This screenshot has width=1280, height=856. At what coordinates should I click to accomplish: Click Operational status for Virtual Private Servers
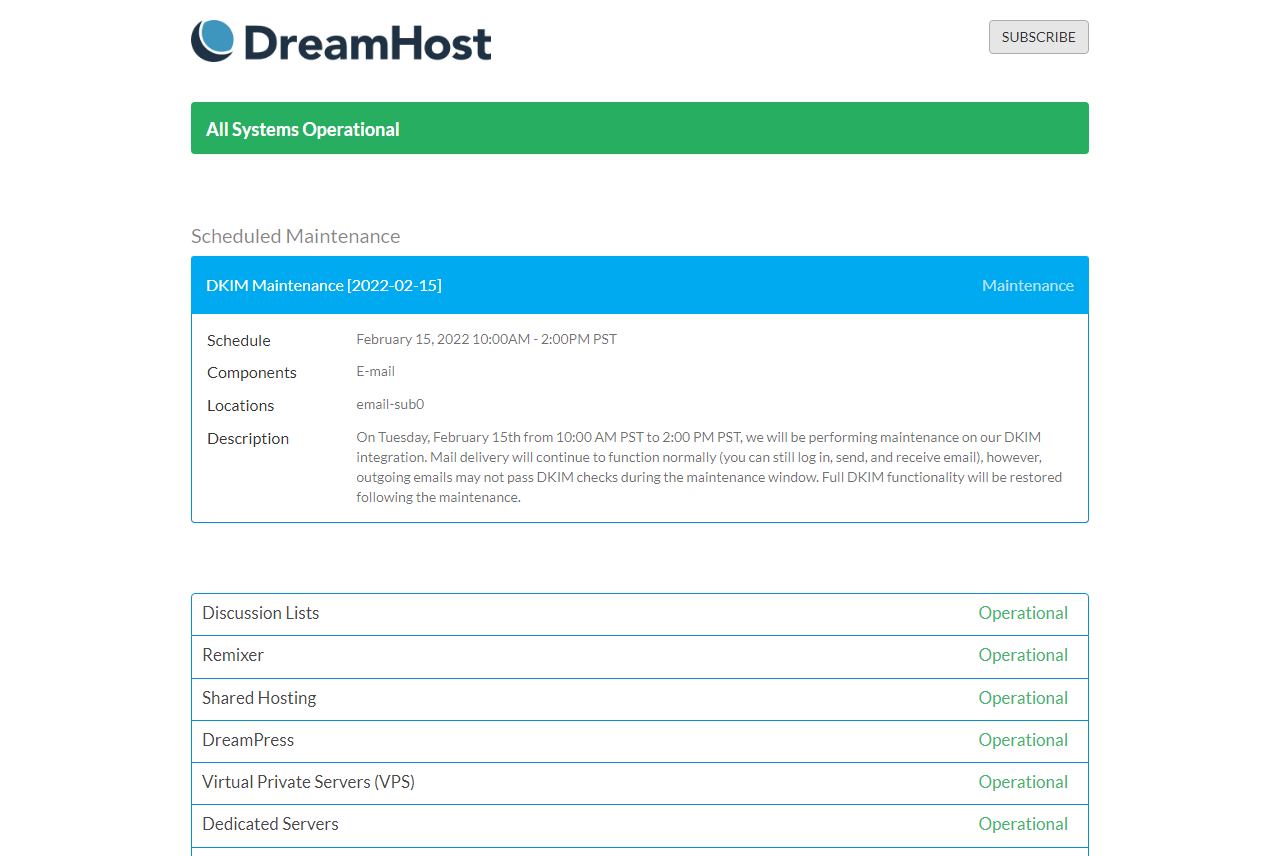point(1023,782)
